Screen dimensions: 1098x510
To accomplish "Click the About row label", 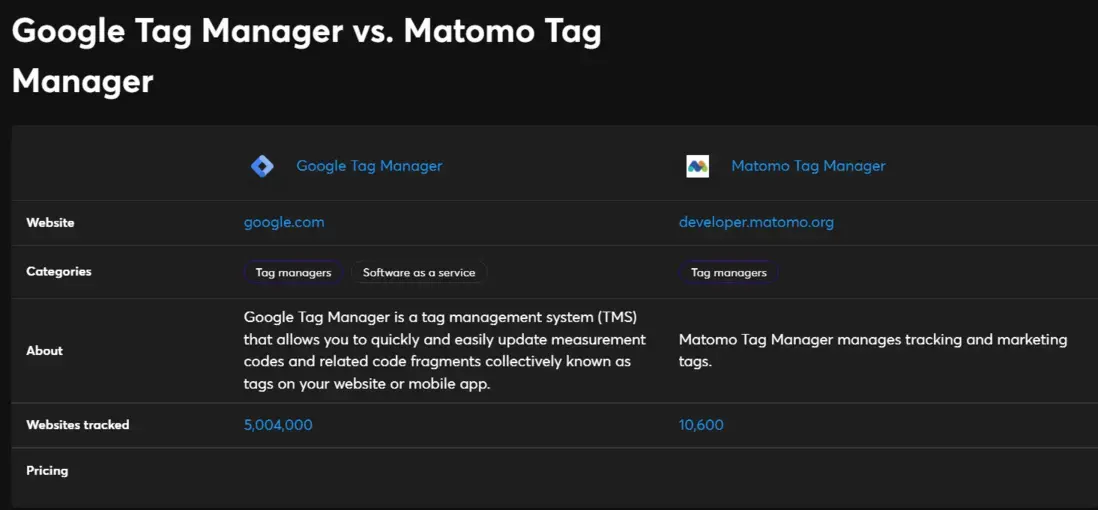I will click(44, 350).
